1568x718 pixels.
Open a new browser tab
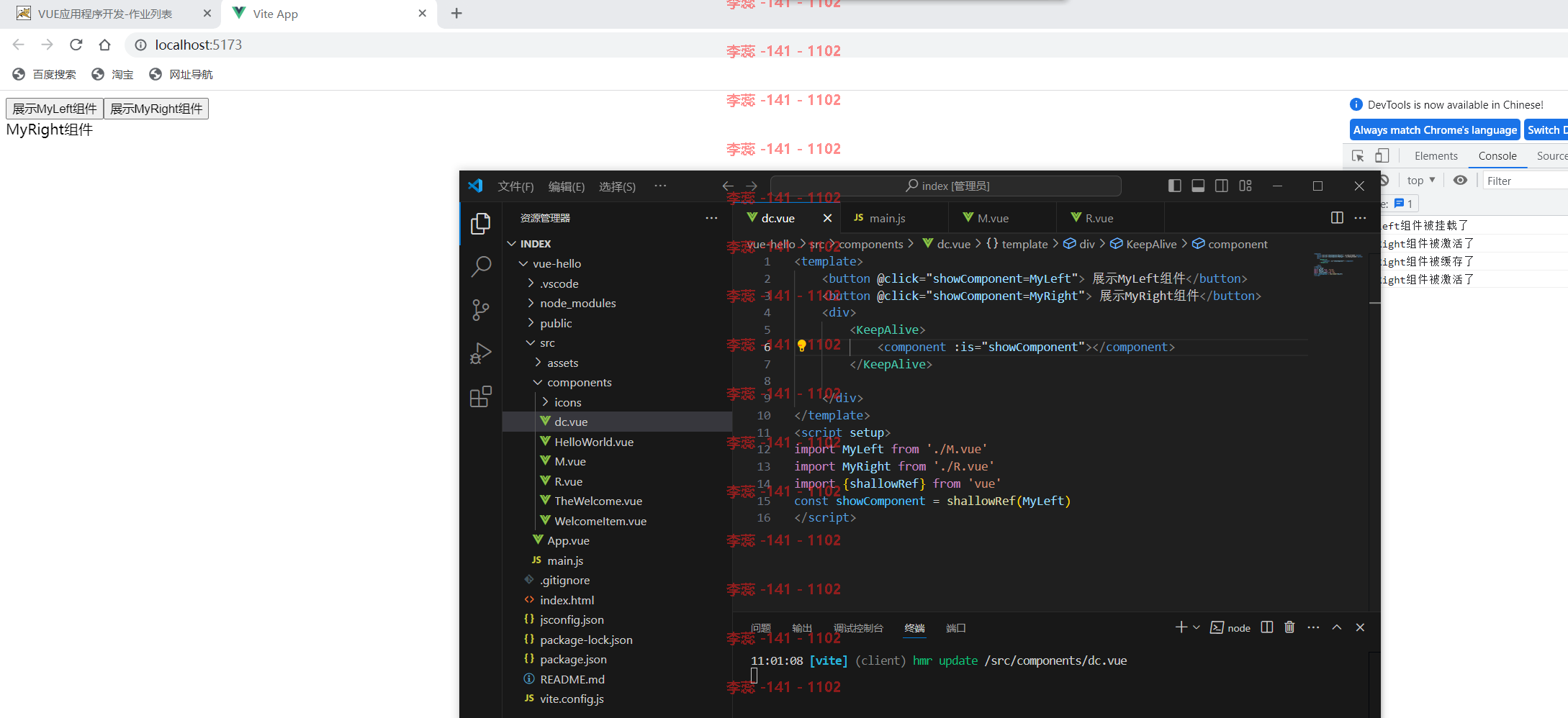click(456, 13)
